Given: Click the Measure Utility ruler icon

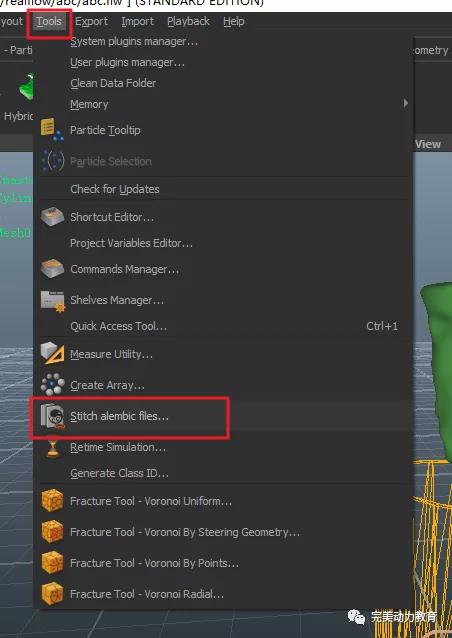Looking at the screenshot, I should point(52,353).
